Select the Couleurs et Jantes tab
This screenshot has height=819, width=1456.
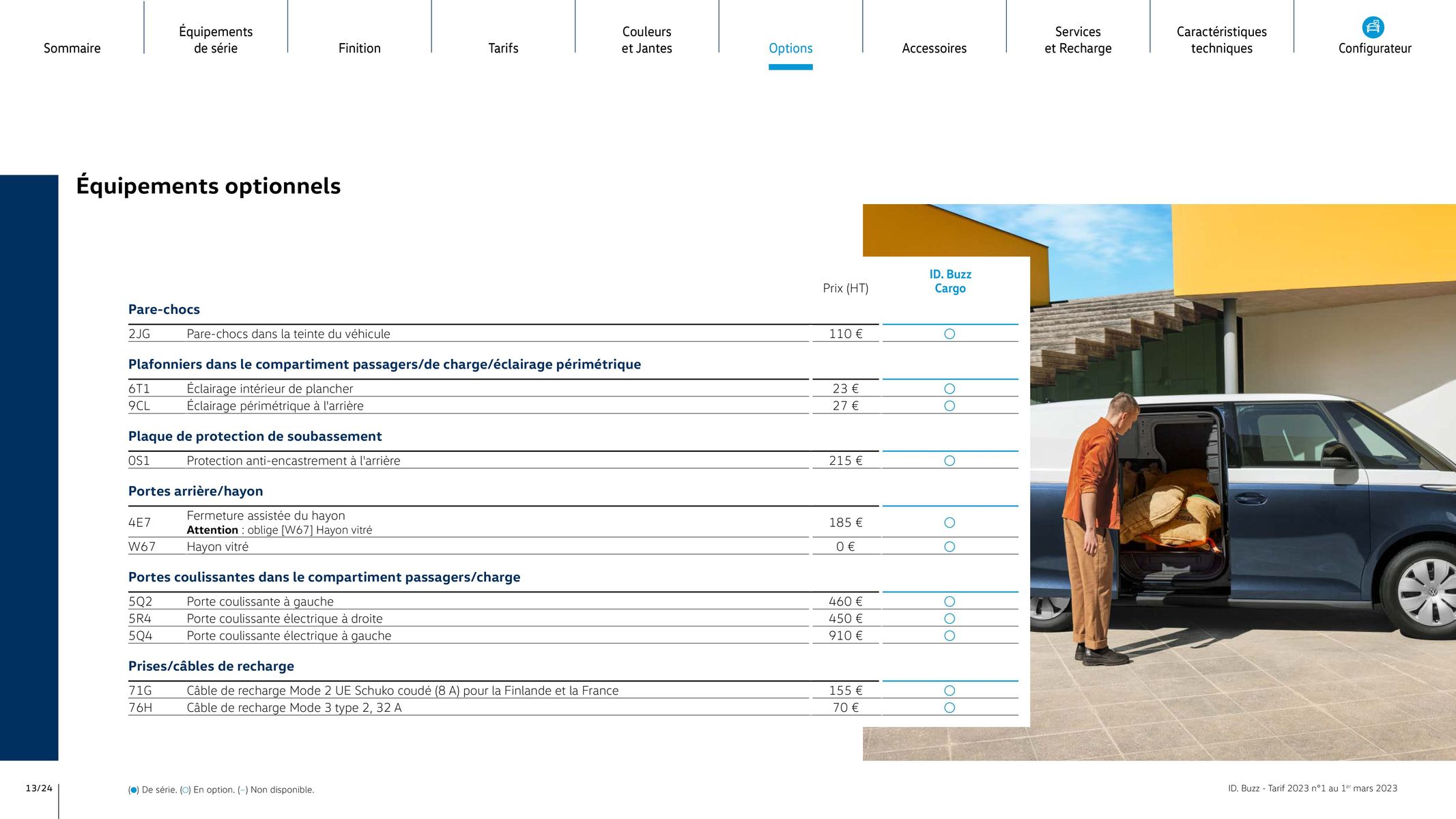pos(647,40)
